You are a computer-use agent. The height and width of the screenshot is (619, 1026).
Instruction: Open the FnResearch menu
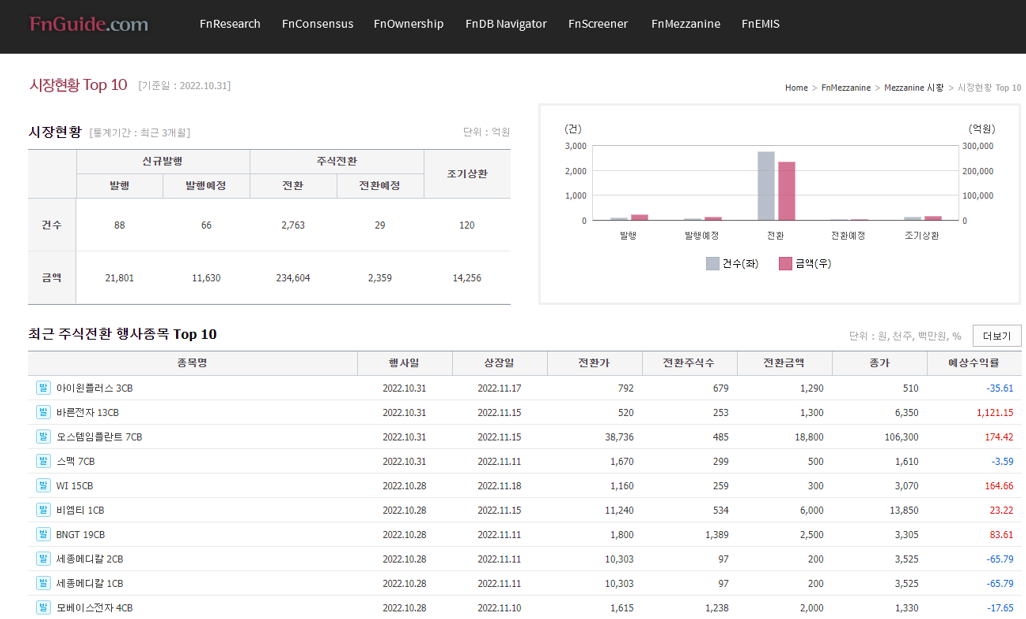(x=230, y=24)
